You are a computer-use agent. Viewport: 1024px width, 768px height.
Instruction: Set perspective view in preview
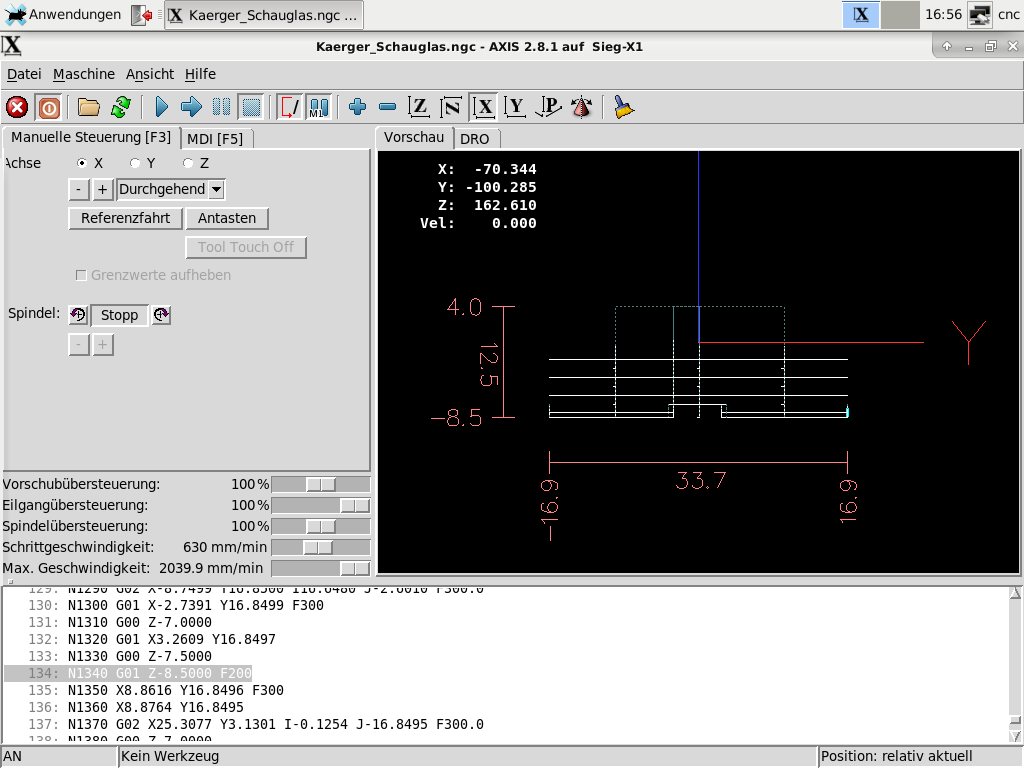(581, 107)
